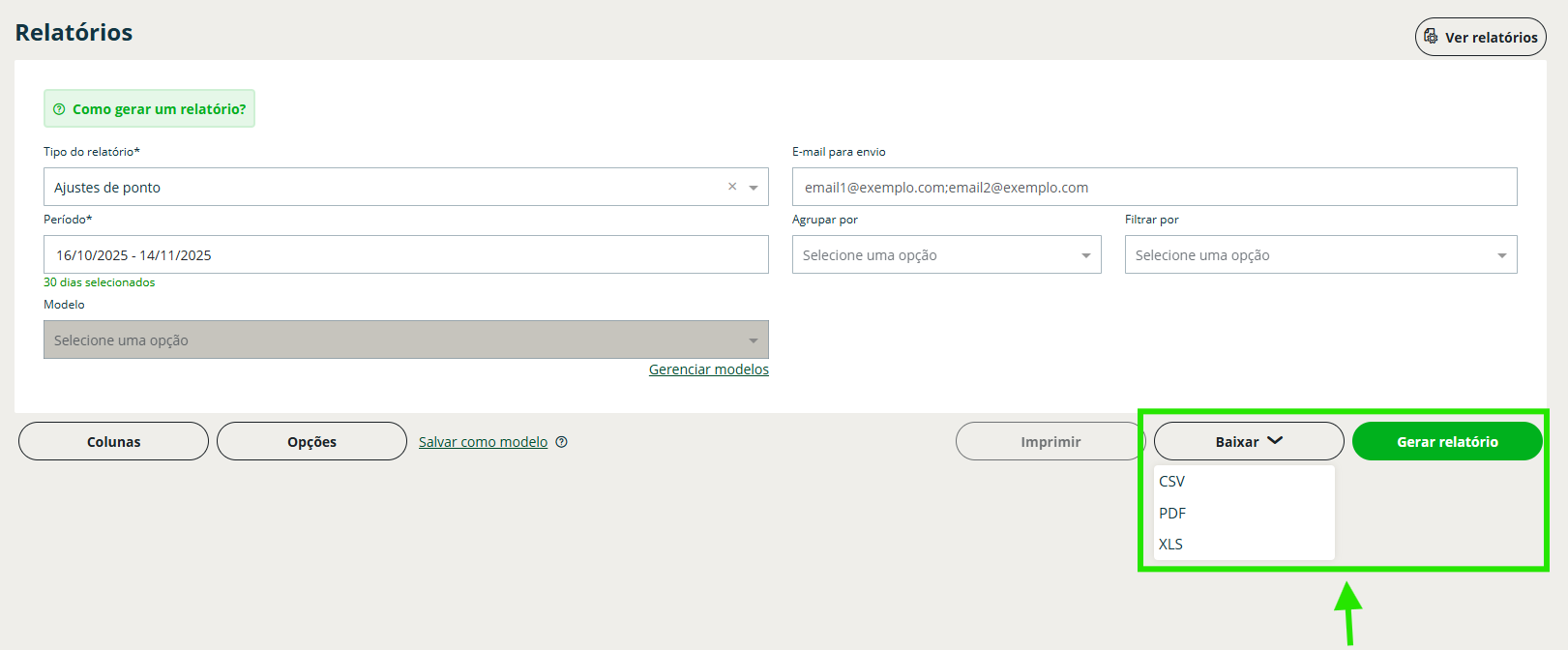Viewport: 1568px width, 650px height.
Task: Click the Ver relatórios document icon
Action: coord(1431,37)
